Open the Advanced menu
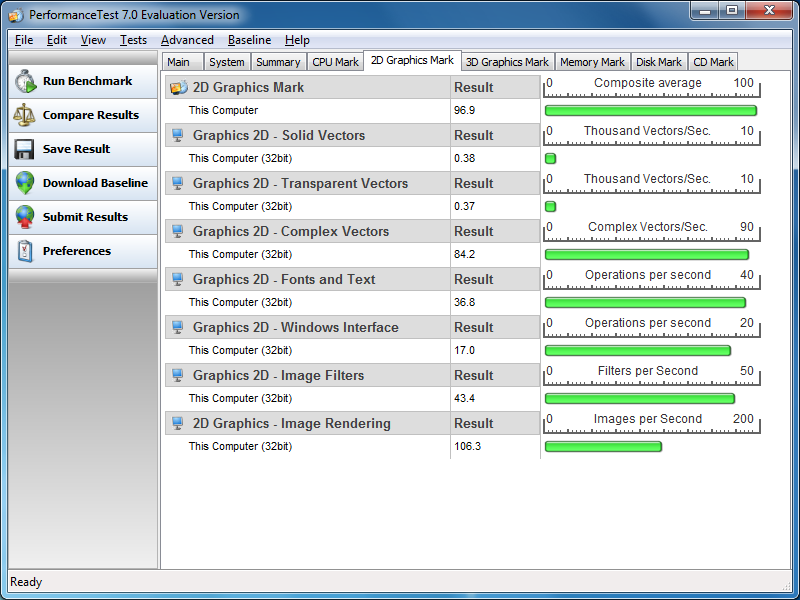This screenshot has height=600, width=800. pyautogui.click(x=187, y=40)
